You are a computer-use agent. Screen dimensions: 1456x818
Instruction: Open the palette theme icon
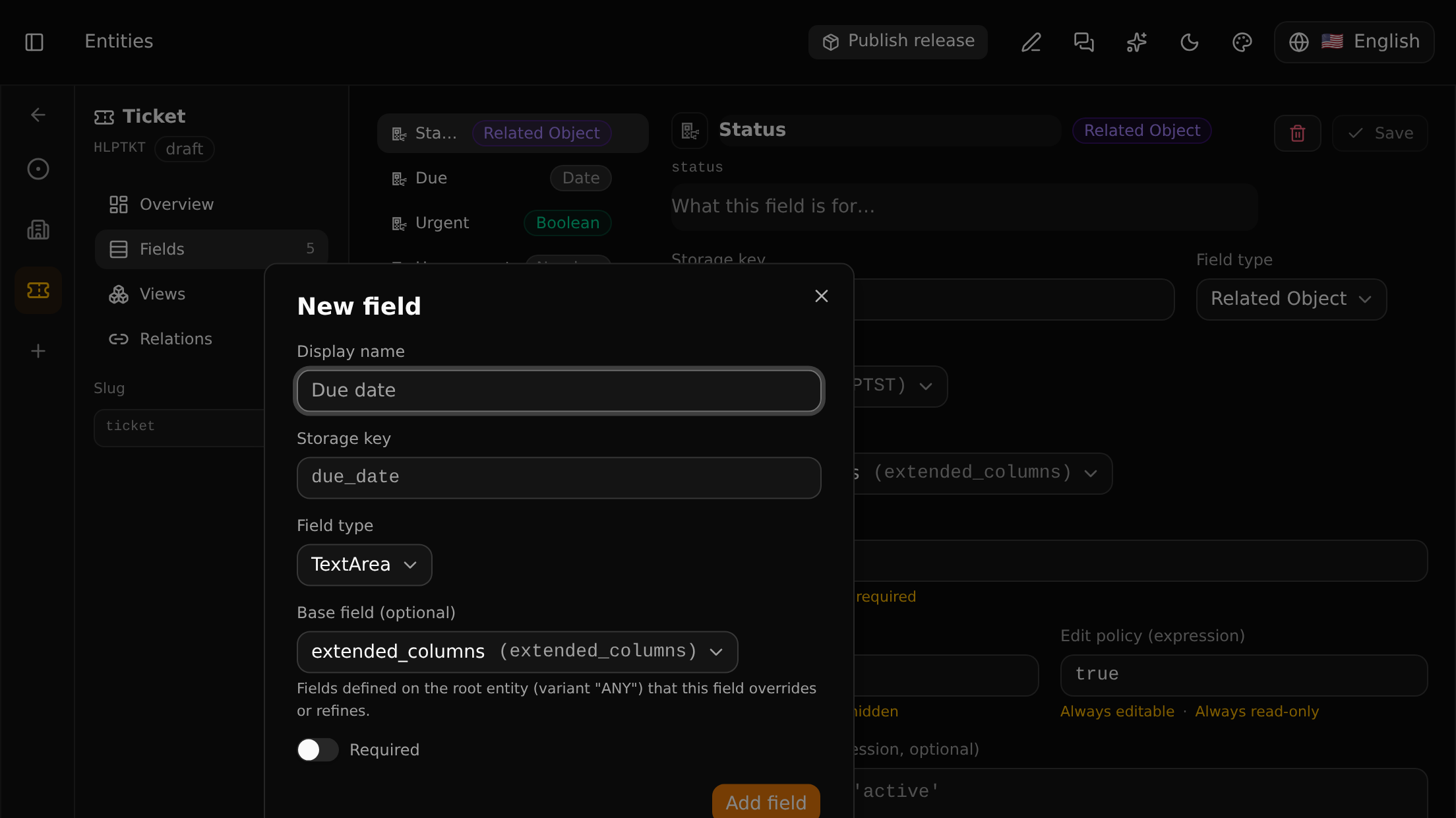(x=1242, y=42)
